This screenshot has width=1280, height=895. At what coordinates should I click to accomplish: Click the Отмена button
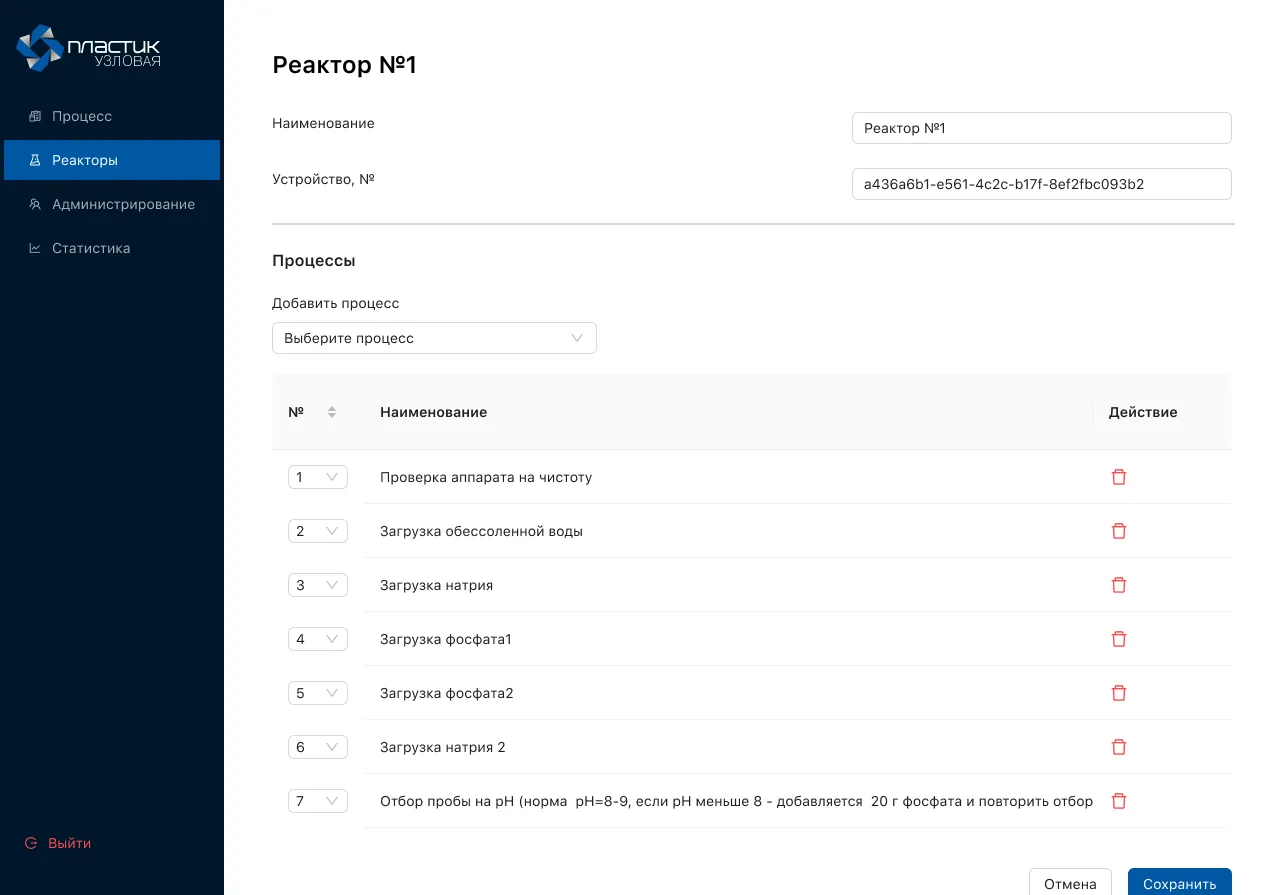1070,883
